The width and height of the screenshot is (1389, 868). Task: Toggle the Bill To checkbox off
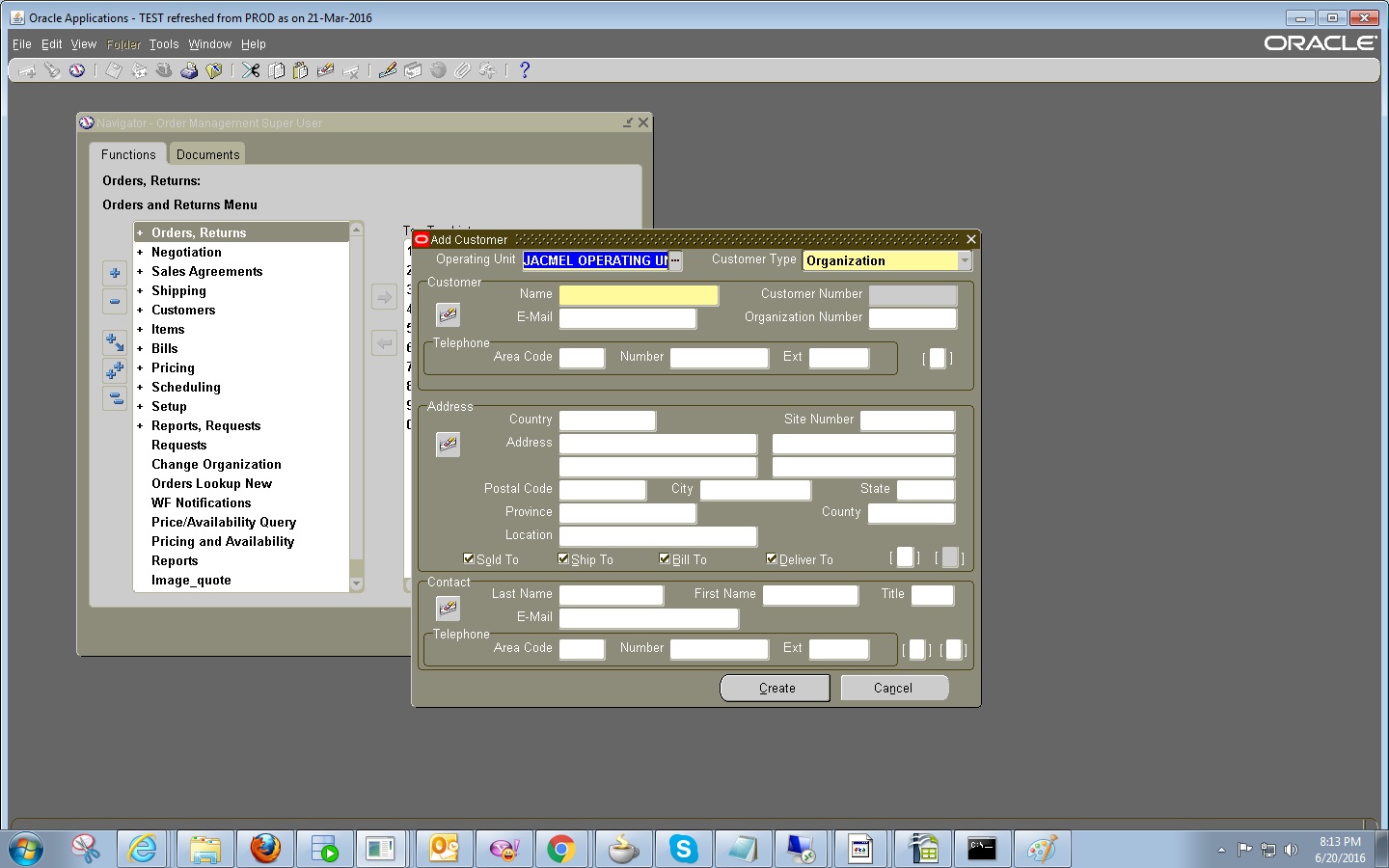pyautogui.click(x=664, y=558)
